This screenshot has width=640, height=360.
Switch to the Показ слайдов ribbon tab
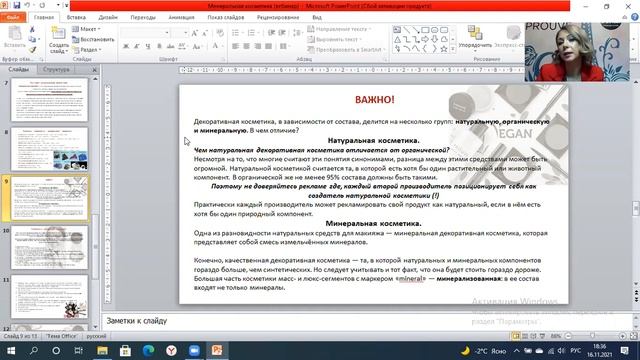coord(225,17)
